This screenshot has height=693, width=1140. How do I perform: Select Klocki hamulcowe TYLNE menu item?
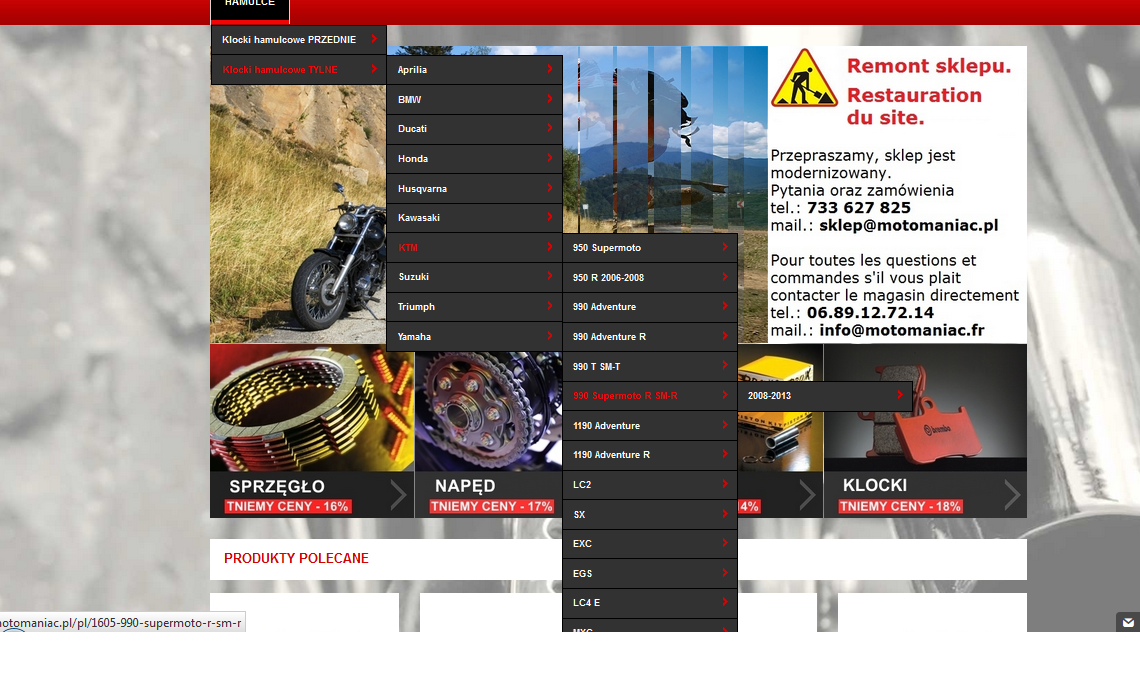click(x=298, y=70)
